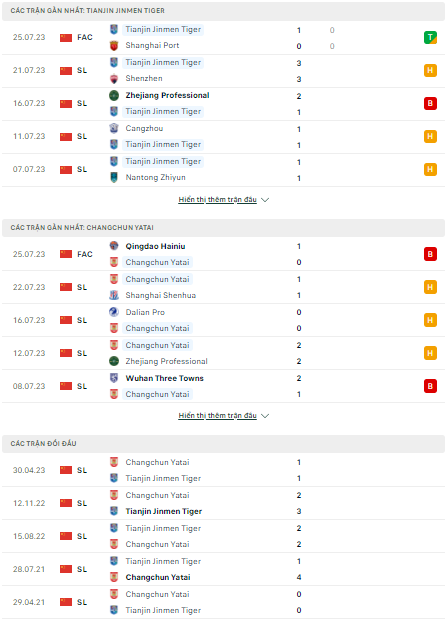
Task: Click the Shenzhen club crest icon
Action: (x=114, y=79)
